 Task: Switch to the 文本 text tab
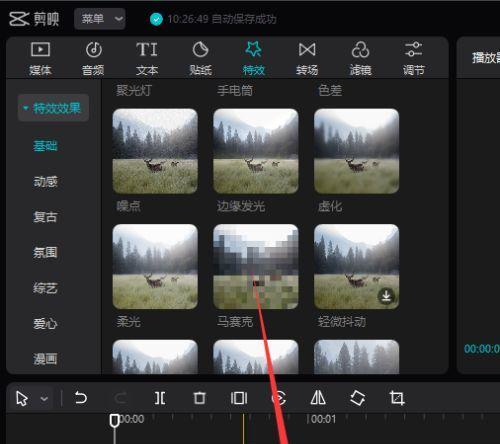(x=147, y=59)
